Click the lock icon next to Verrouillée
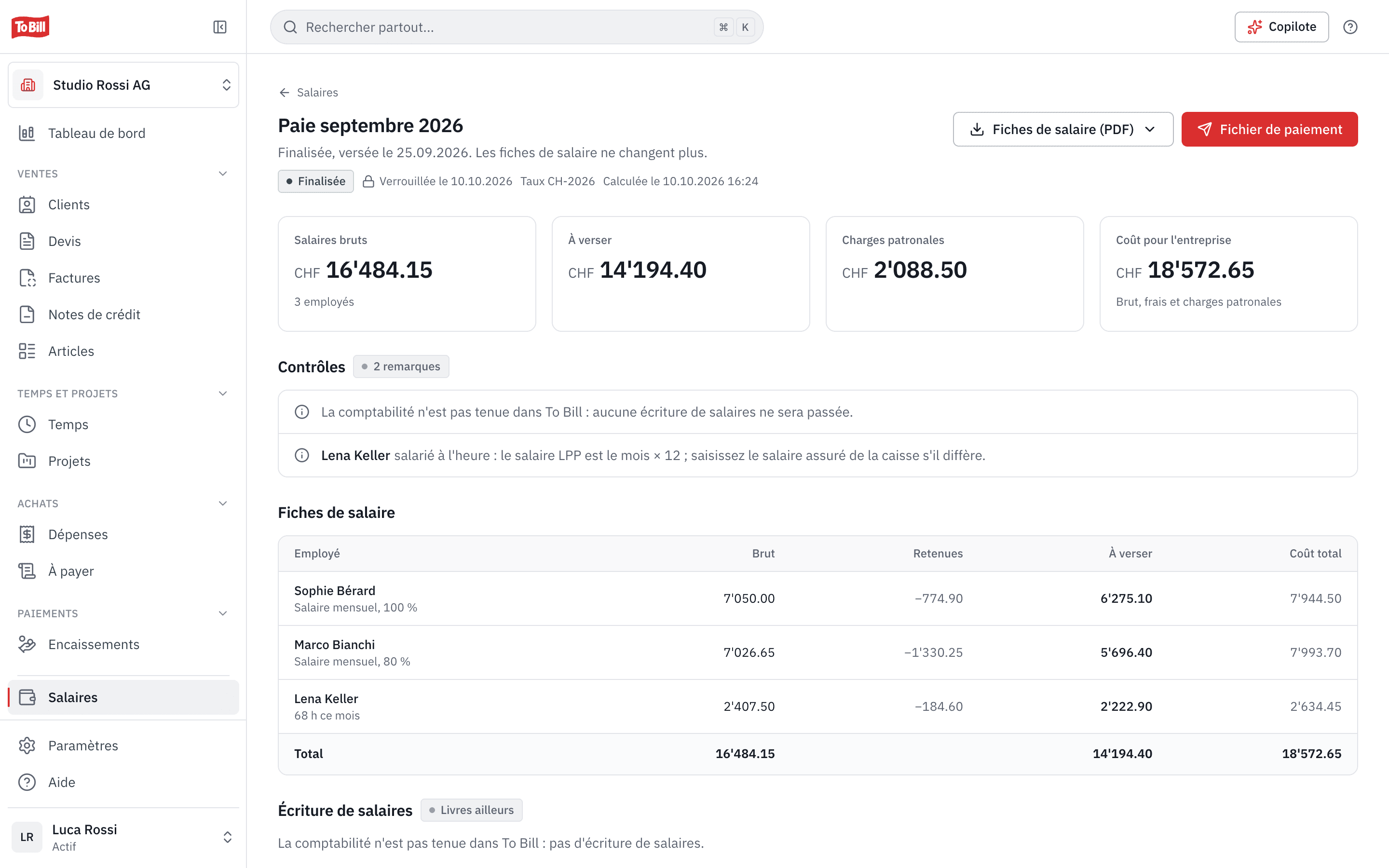This screenshot has width=1389, height=868. click(368, 181)
